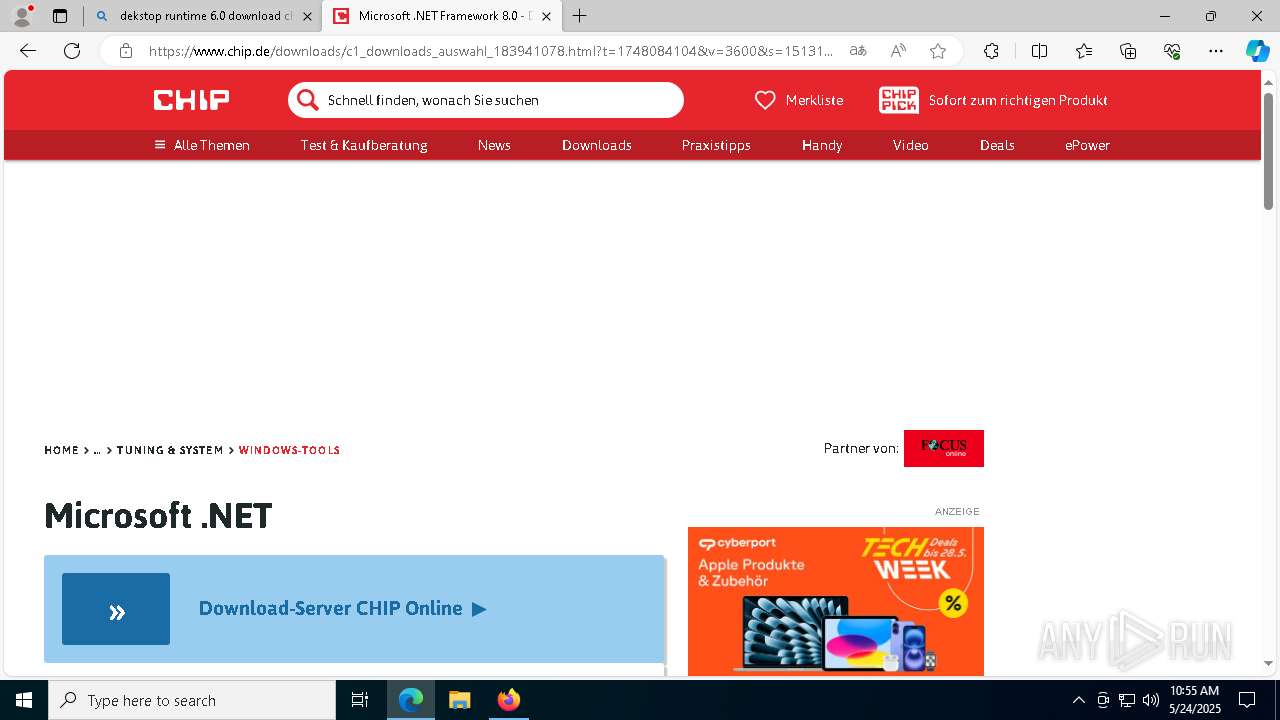Open the News menu item
1280x720 pixels.
coord(494,145)
